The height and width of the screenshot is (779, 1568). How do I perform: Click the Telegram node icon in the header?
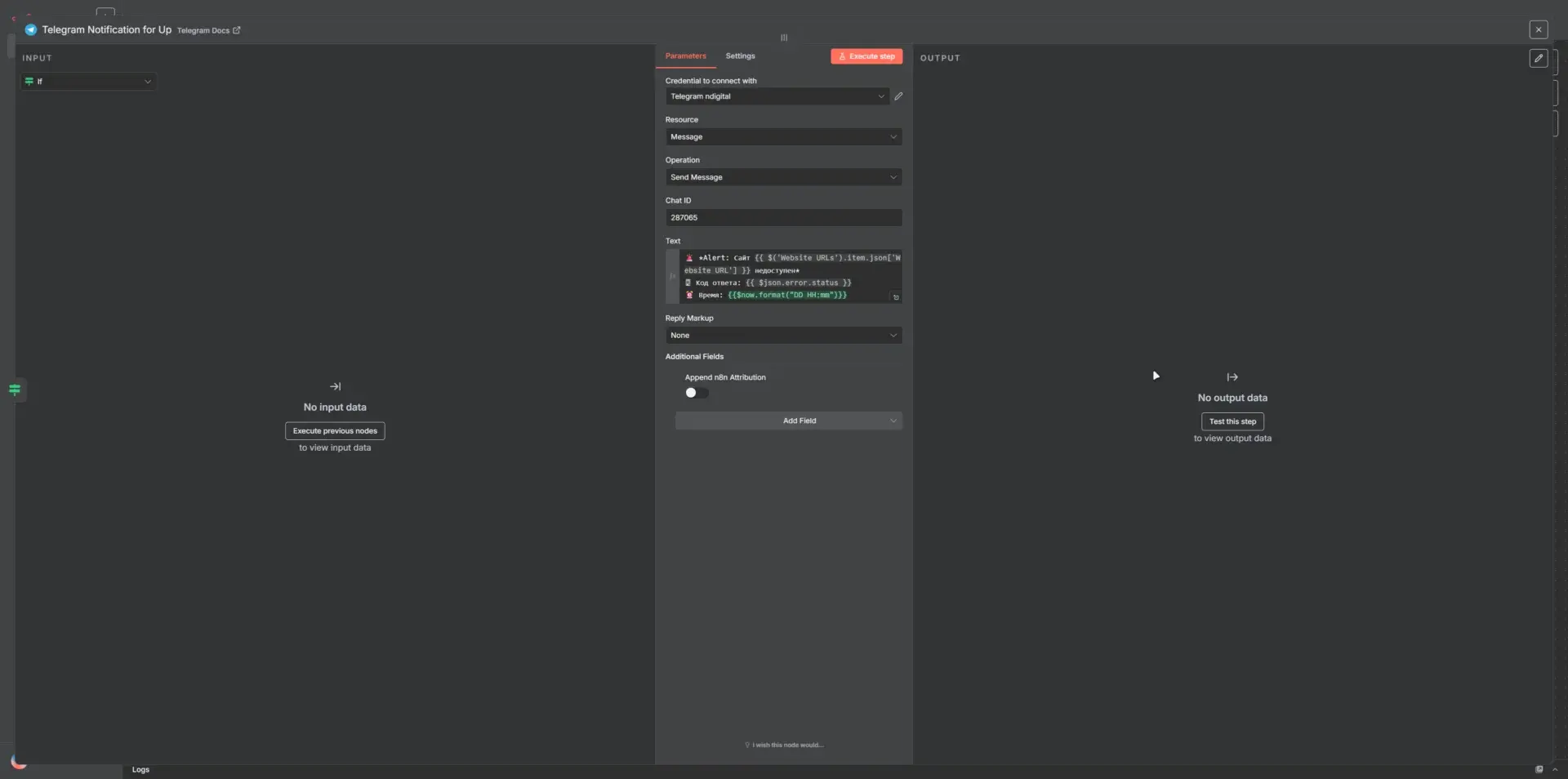coord(31,29)
